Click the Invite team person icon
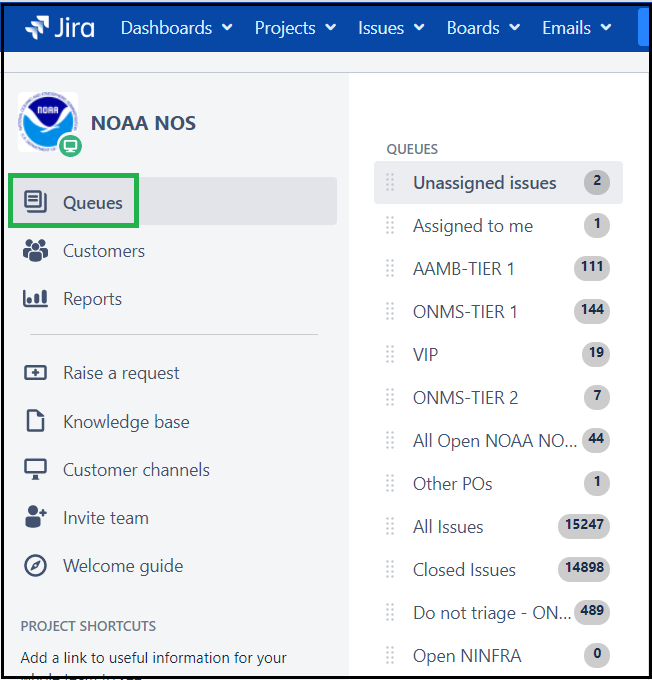652x680 pixels. coord(35,517)
